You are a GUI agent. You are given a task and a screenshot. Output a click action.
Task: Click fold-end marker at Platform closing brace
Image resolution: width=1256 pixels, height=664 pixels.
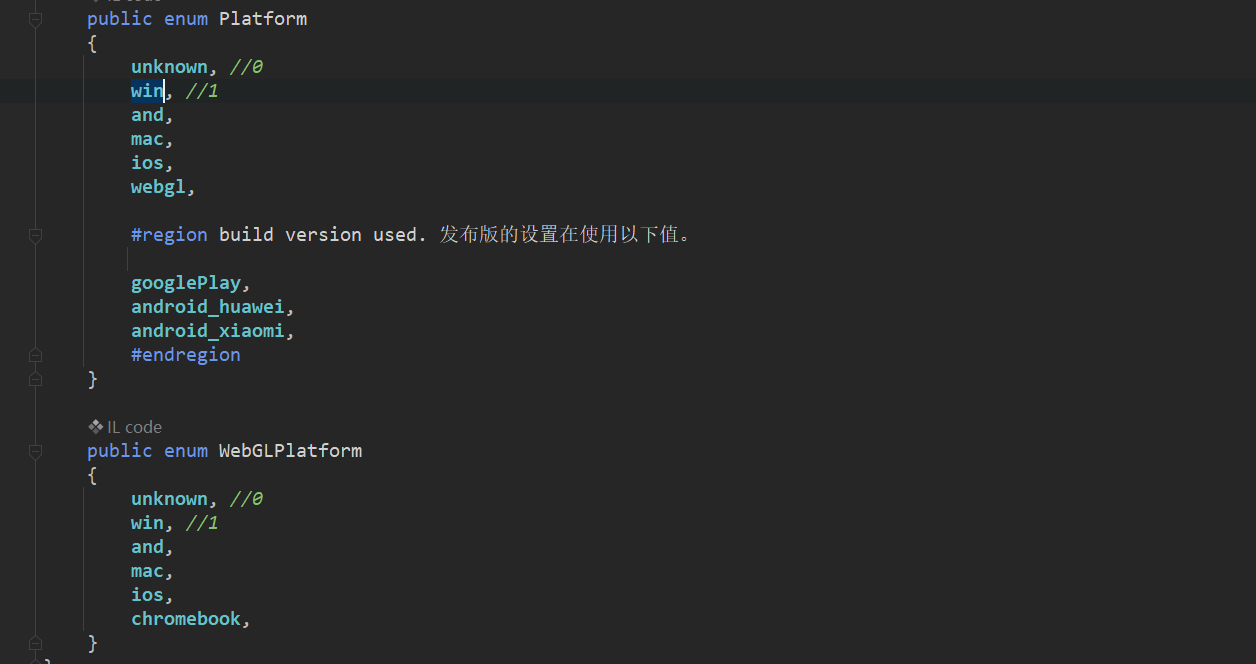[x=35, y=379]
